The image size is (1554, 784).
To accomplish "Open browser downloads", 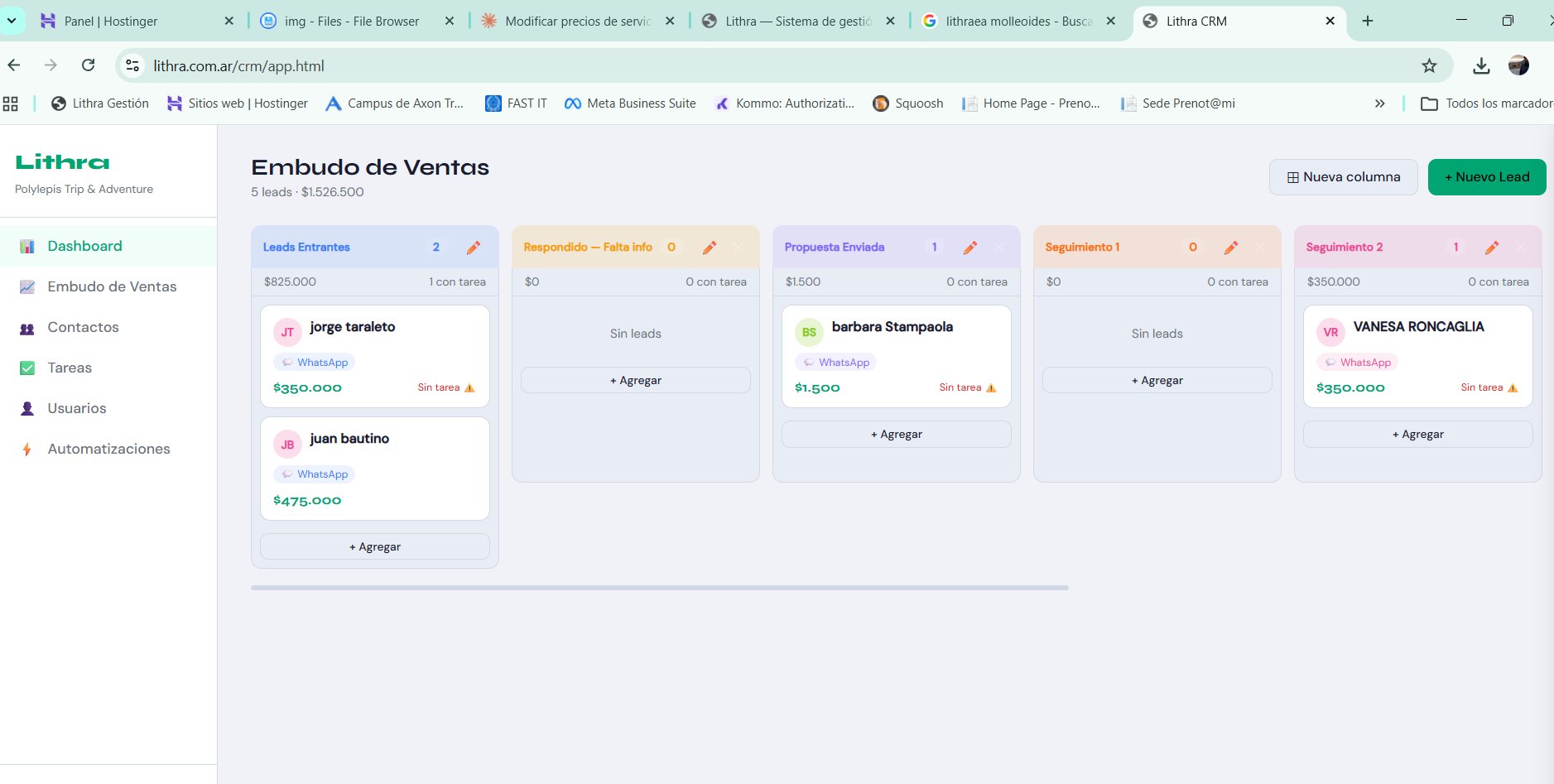I will pyautogui.click(x=1481, y=65).
